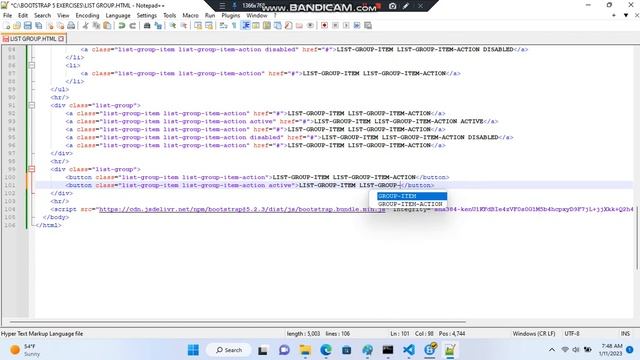640x360 pixels.
Task: Click the INS insert mode indicator
Action: pyautogui.click(x=625, y=334)
